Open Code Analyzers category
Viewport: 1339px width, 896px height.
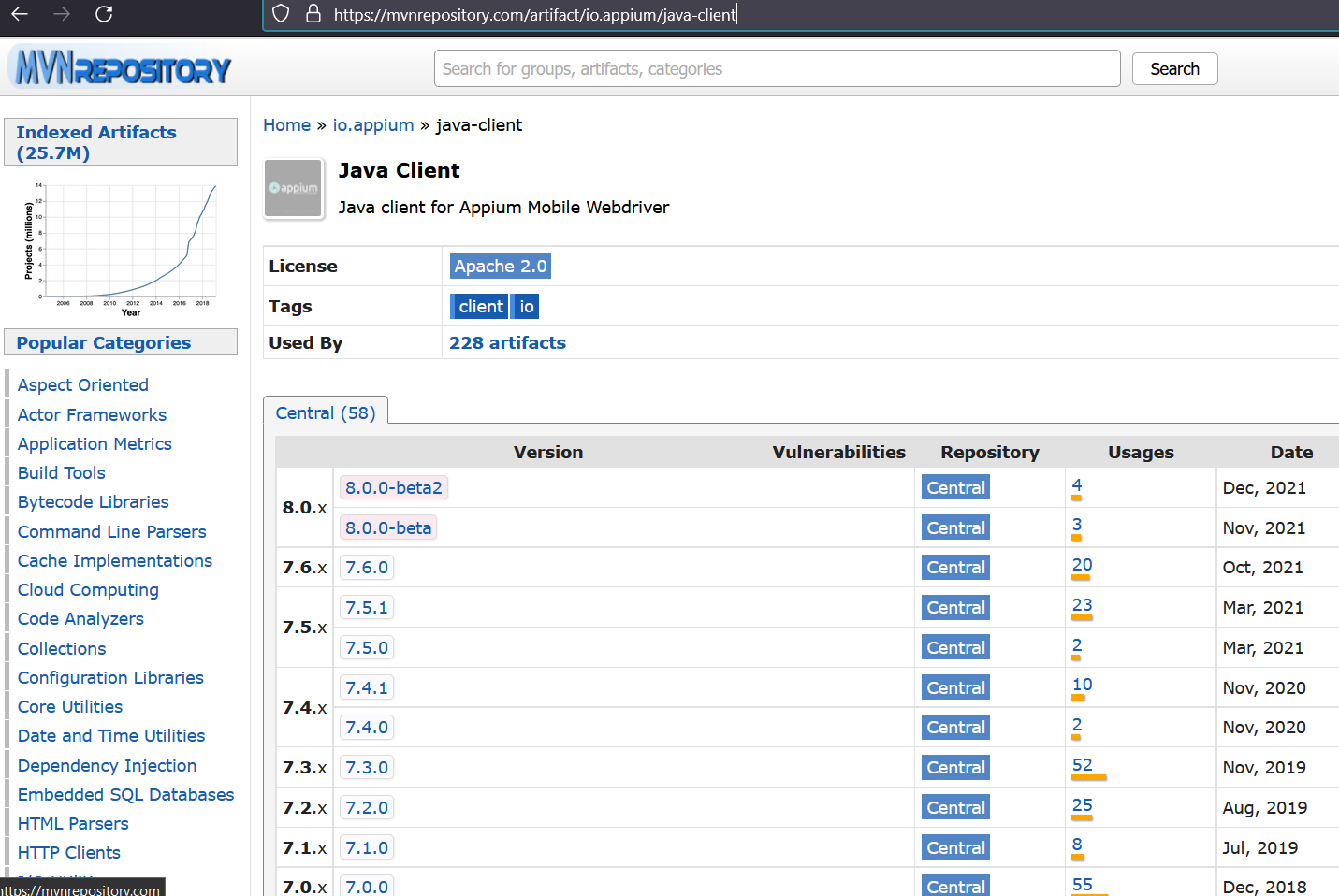coord(80,619)
